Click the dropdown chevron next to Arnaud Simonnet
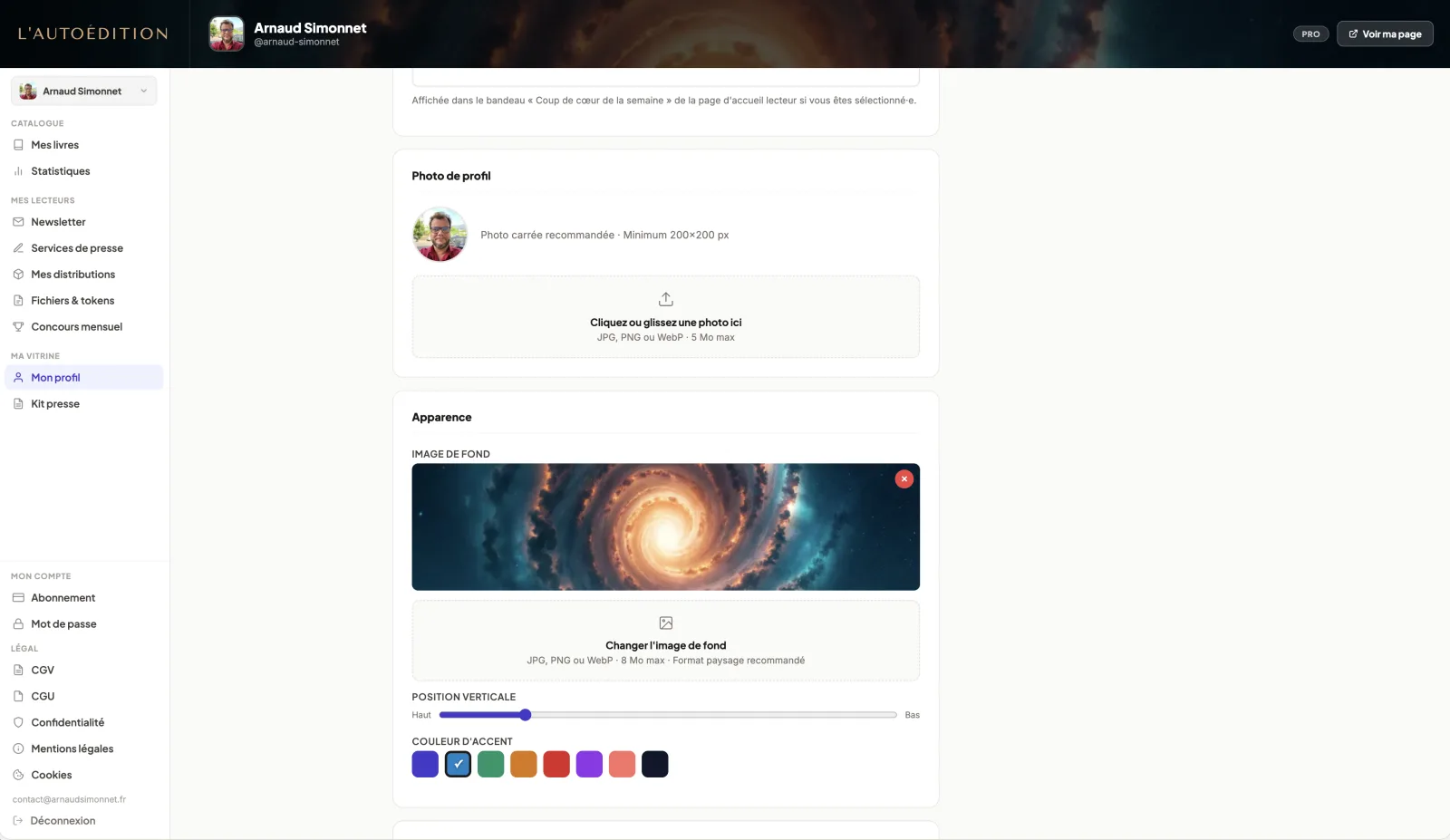The image size is (1450, 840). [143, 92]
